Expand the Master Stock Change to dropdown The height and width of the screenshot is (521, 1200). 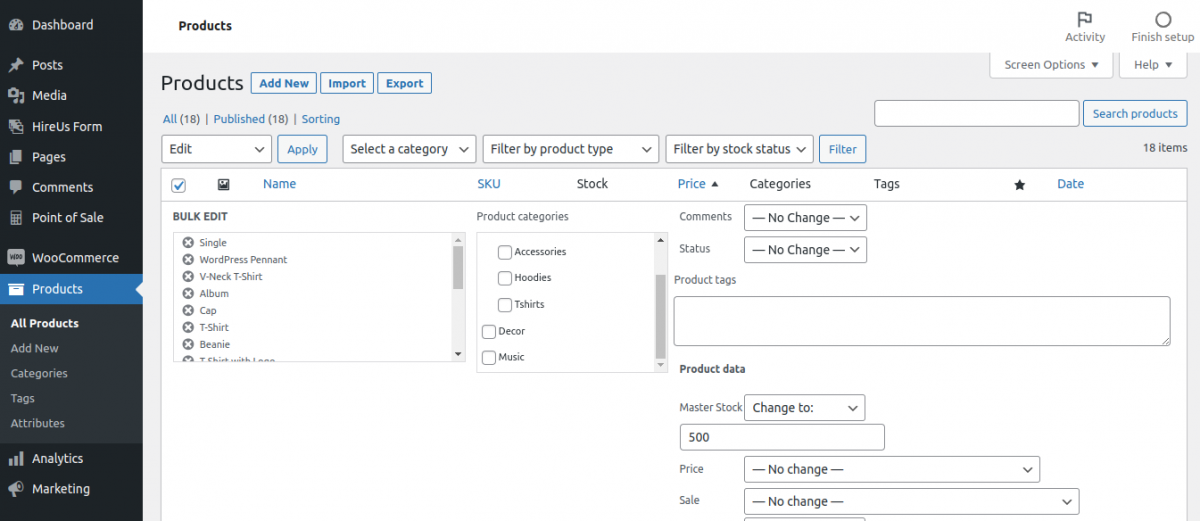805,408
